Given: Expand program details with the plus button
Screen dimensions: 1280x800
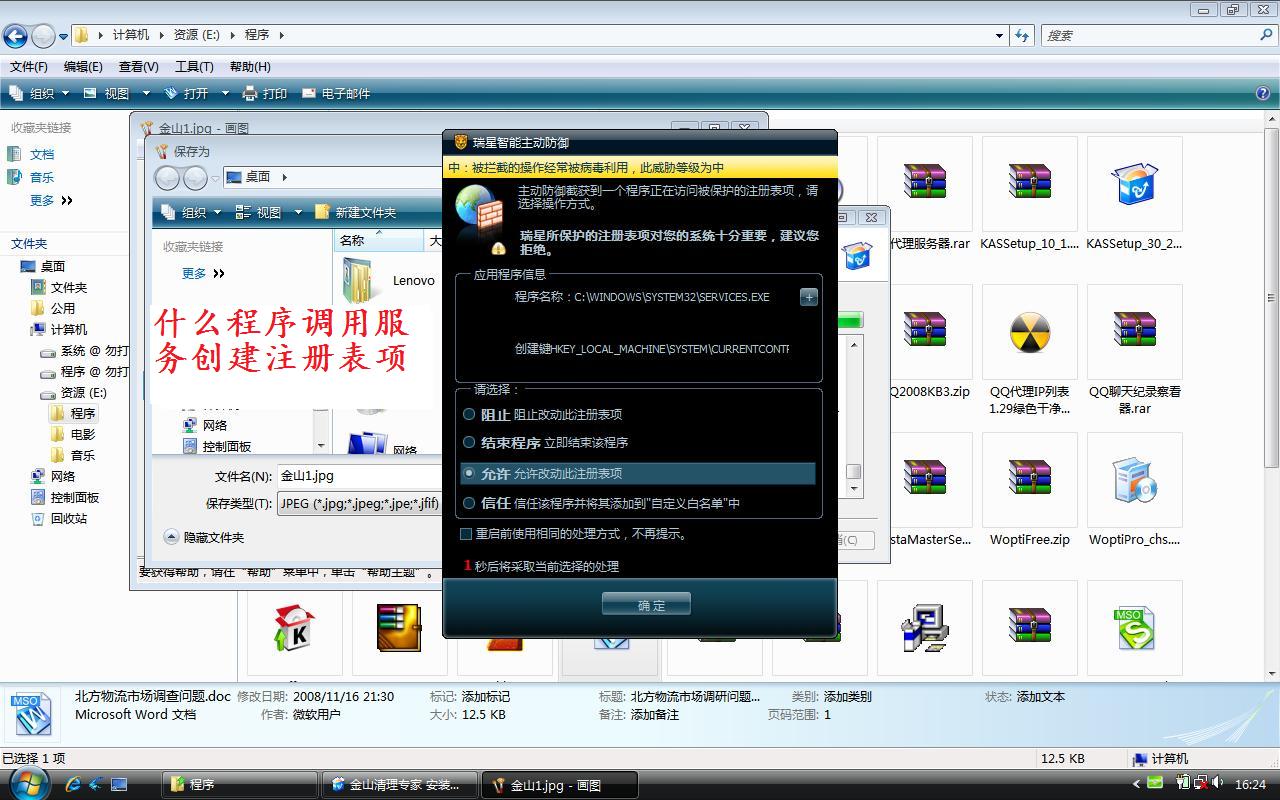Looking at the screenshot, I should point(809,297).
